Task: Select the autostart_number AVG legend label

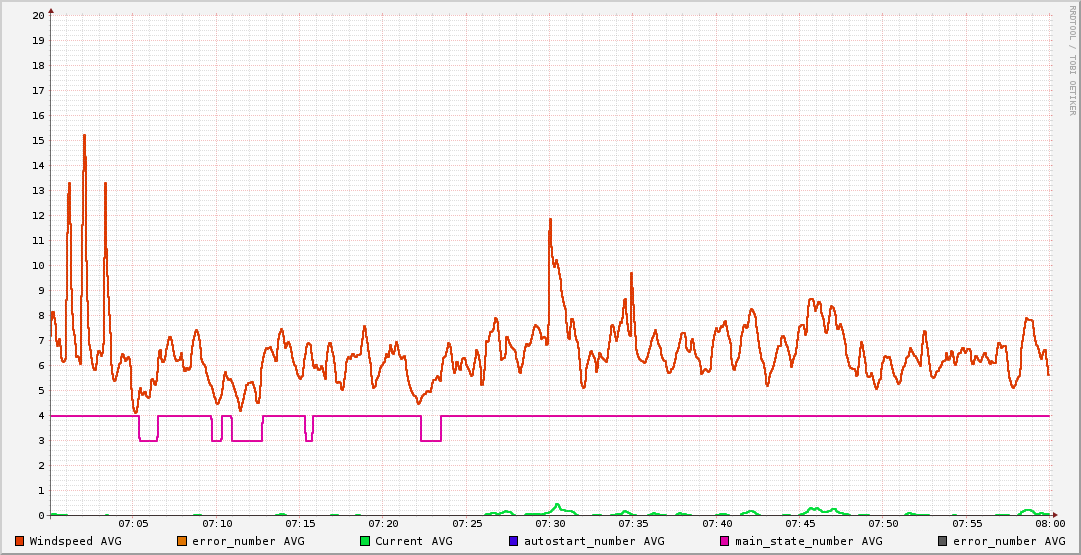Action: (594, 541)
